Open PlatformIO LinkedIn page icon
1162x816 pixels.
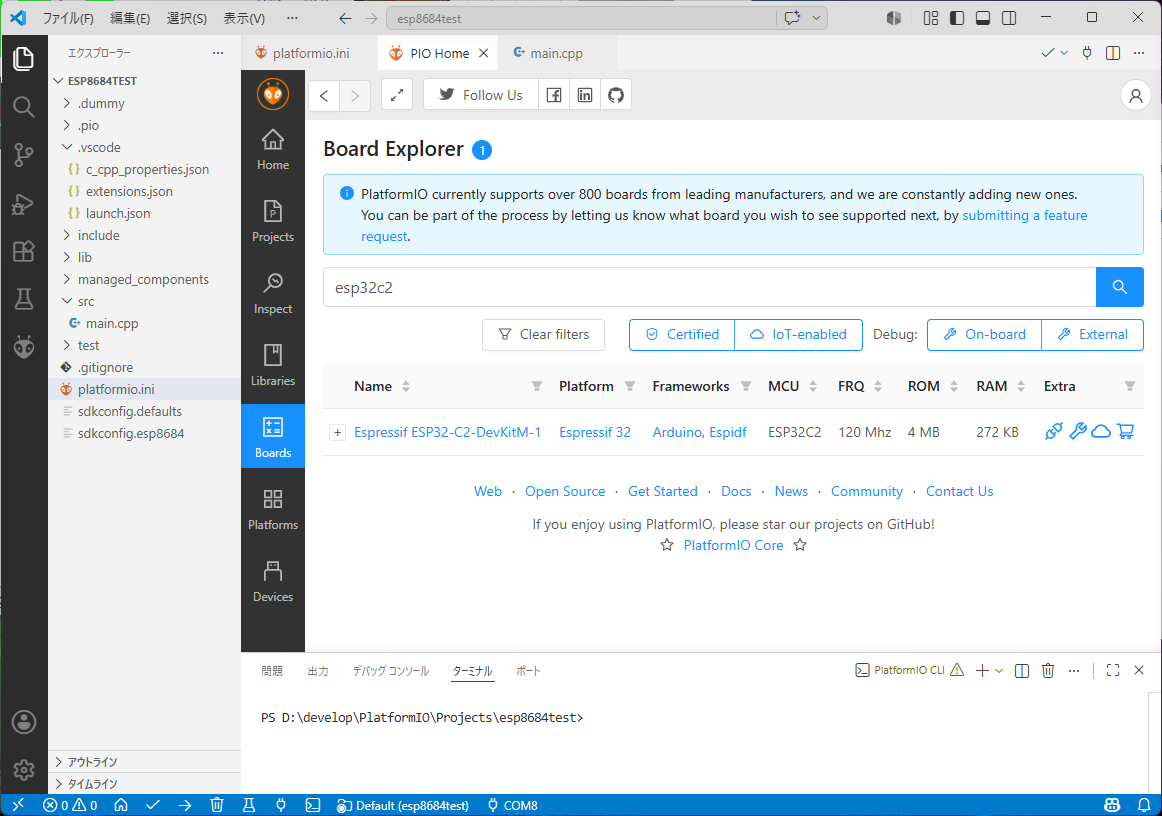[x=585, y=95]
